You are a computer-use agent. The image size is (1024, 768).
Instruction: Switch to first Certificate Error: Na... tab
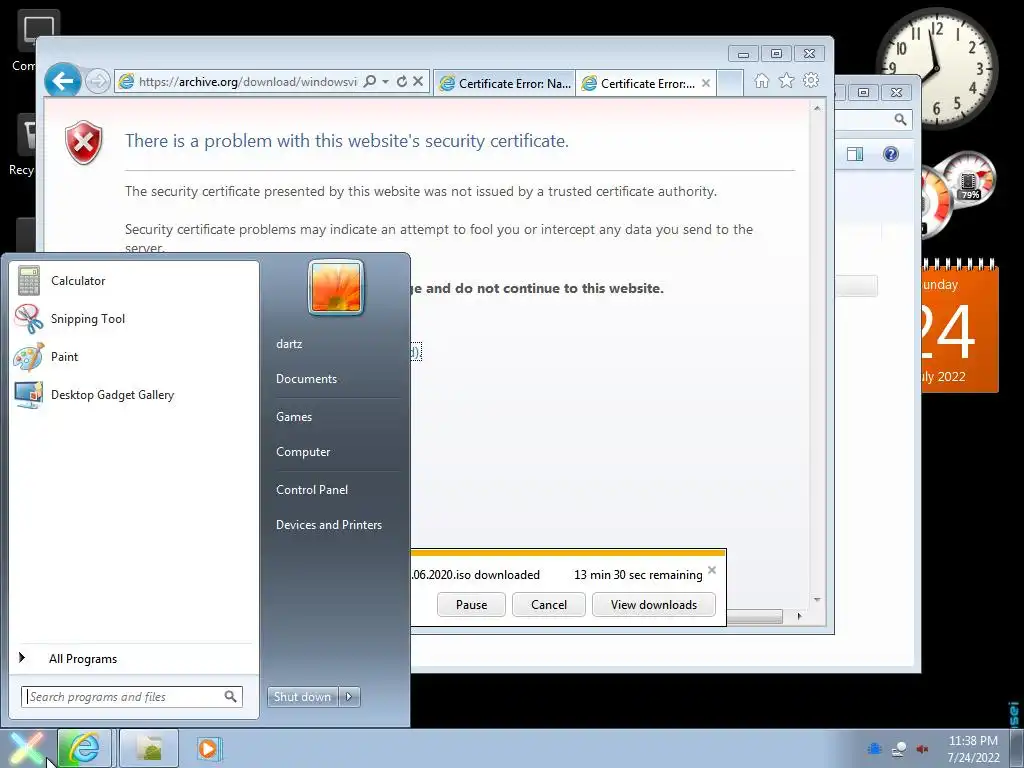pyautogui.click(x=504, y=84)
